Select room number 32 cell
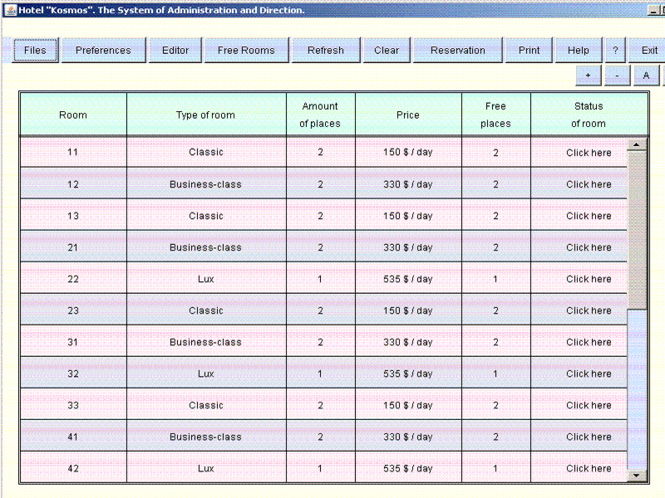The image size is (665, 498). [73, 374]
